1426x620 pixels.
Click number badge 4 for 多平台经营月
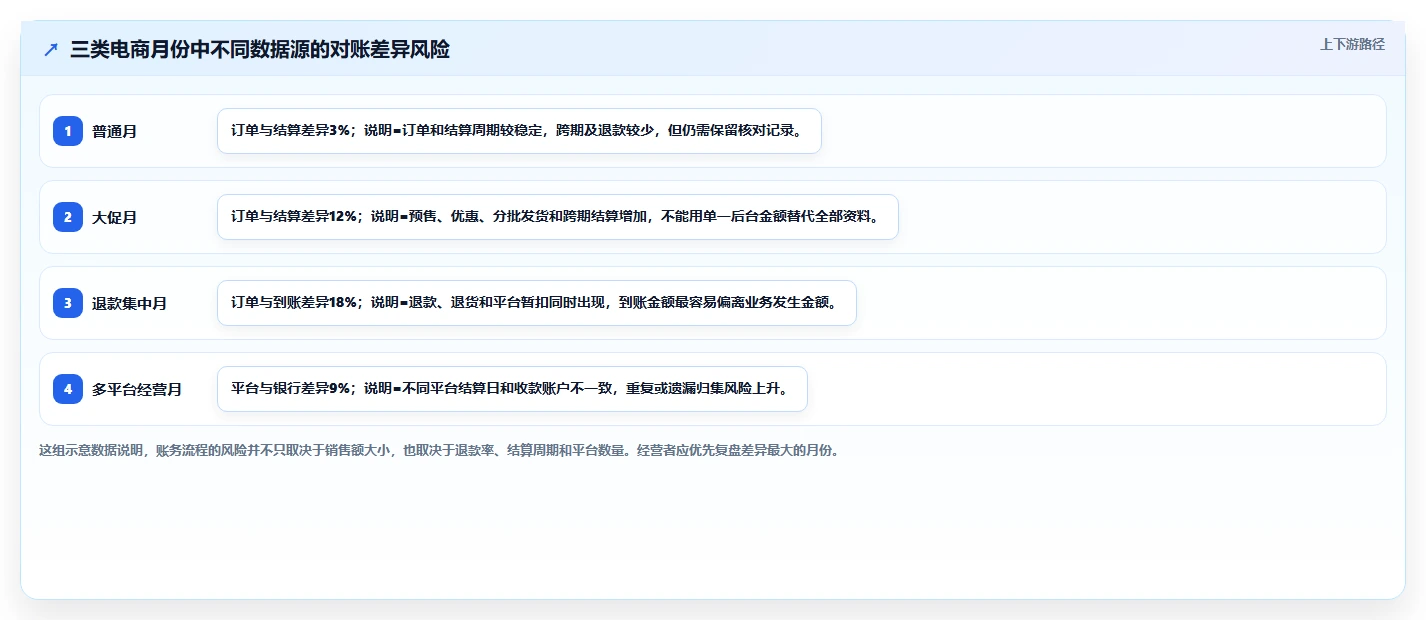point(68,389)
